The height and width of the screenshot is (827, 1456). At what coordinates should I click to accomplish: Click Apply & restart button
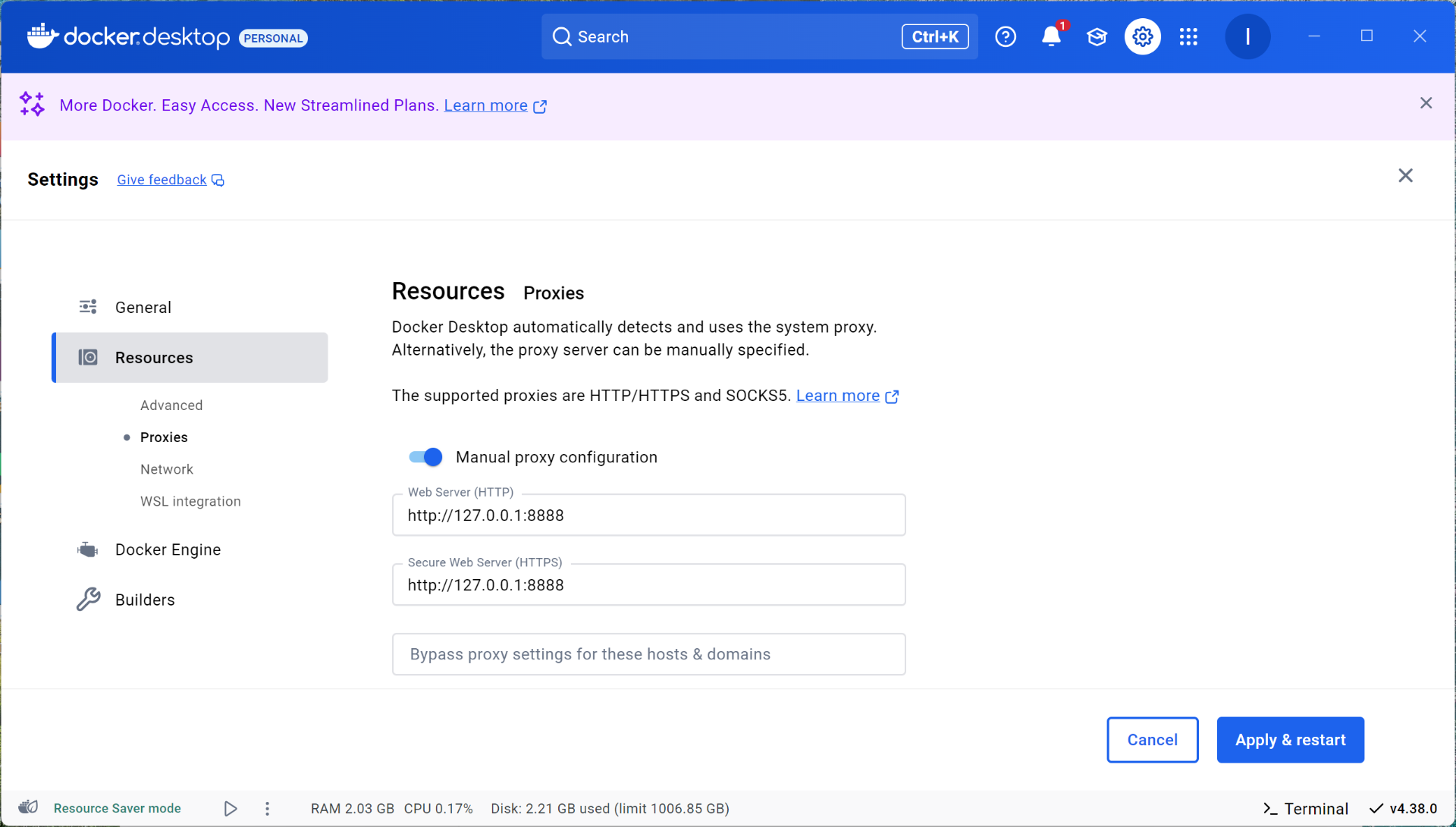point(1290,740)
